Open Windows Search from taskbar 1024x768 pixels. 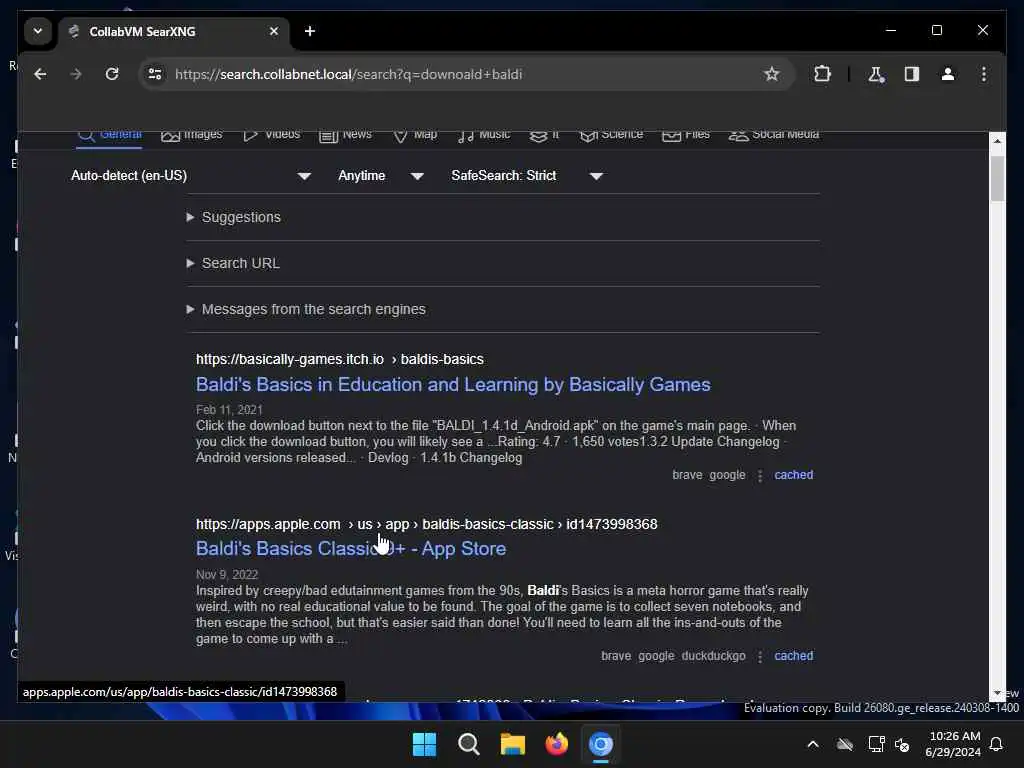pyautogui.click(x=468, y=744)
